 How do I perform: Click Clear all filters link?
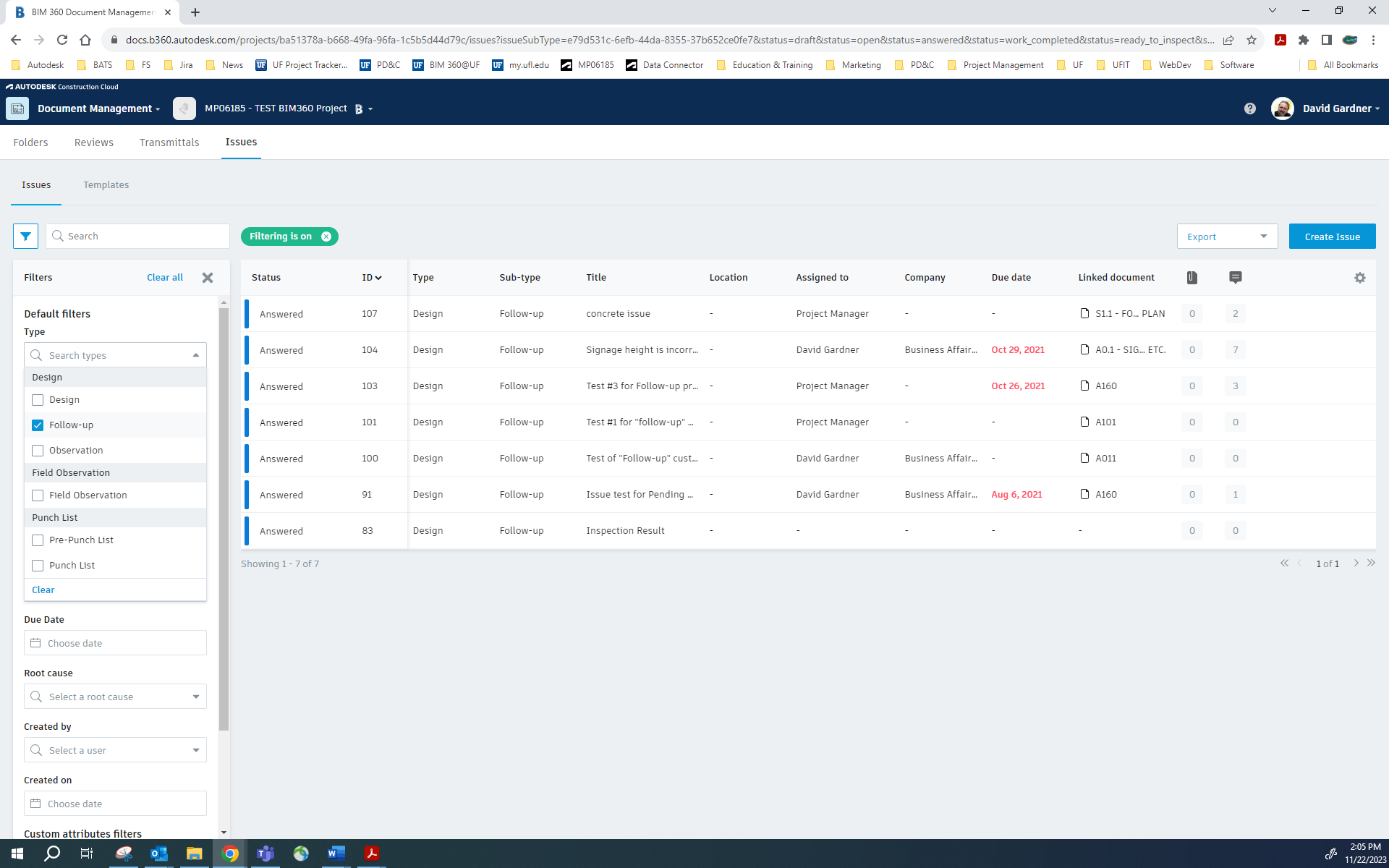coord(165,278)
